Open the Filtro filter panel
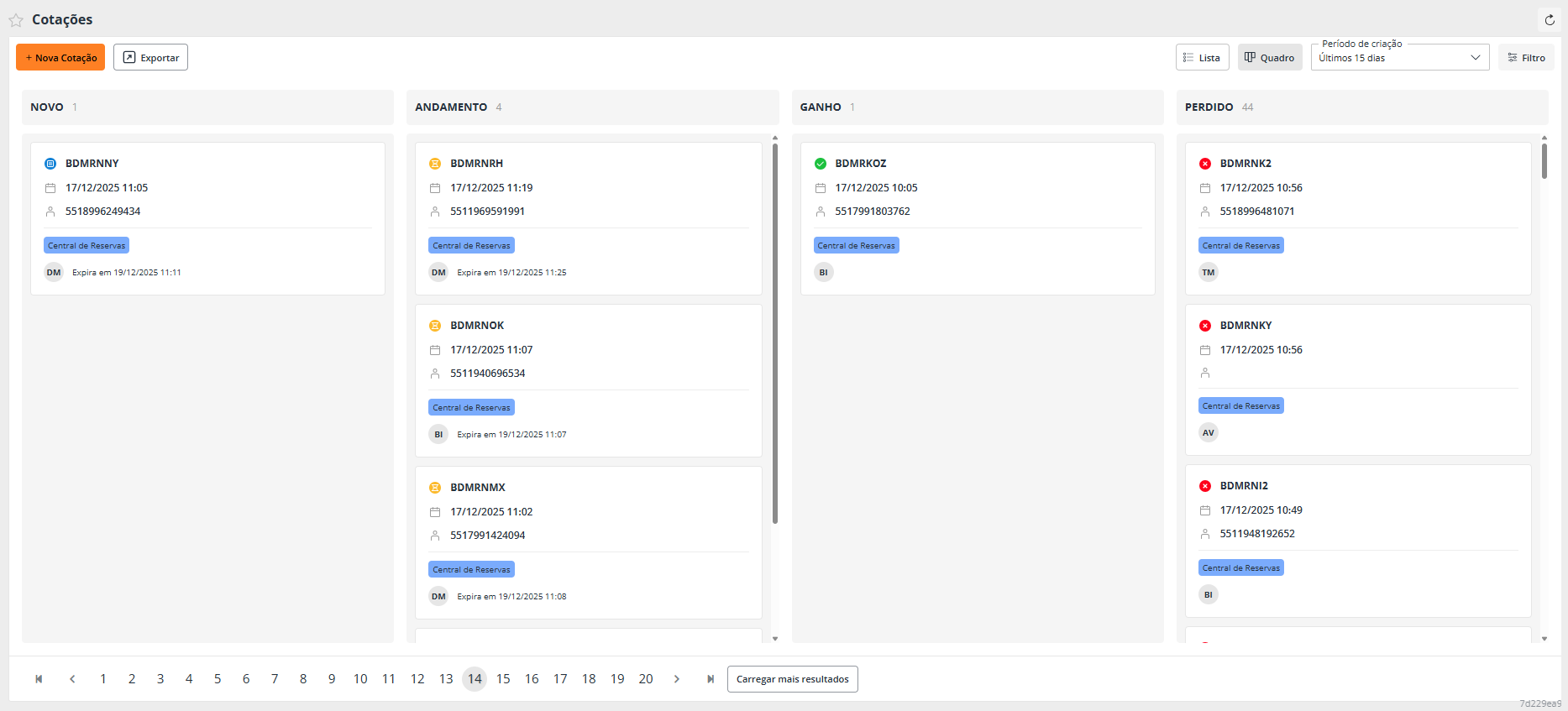This screenshot has width=1568, height=711. click(1526, 58)
